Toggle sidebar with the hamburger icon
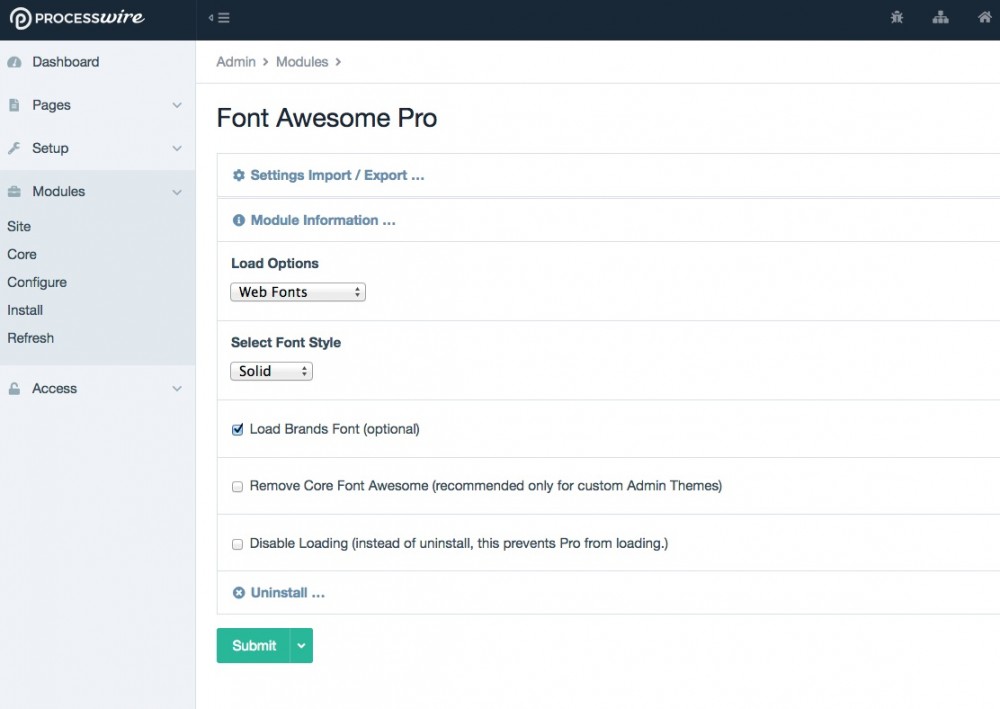This screenshot has width=1000, height=709. point(219,18)
